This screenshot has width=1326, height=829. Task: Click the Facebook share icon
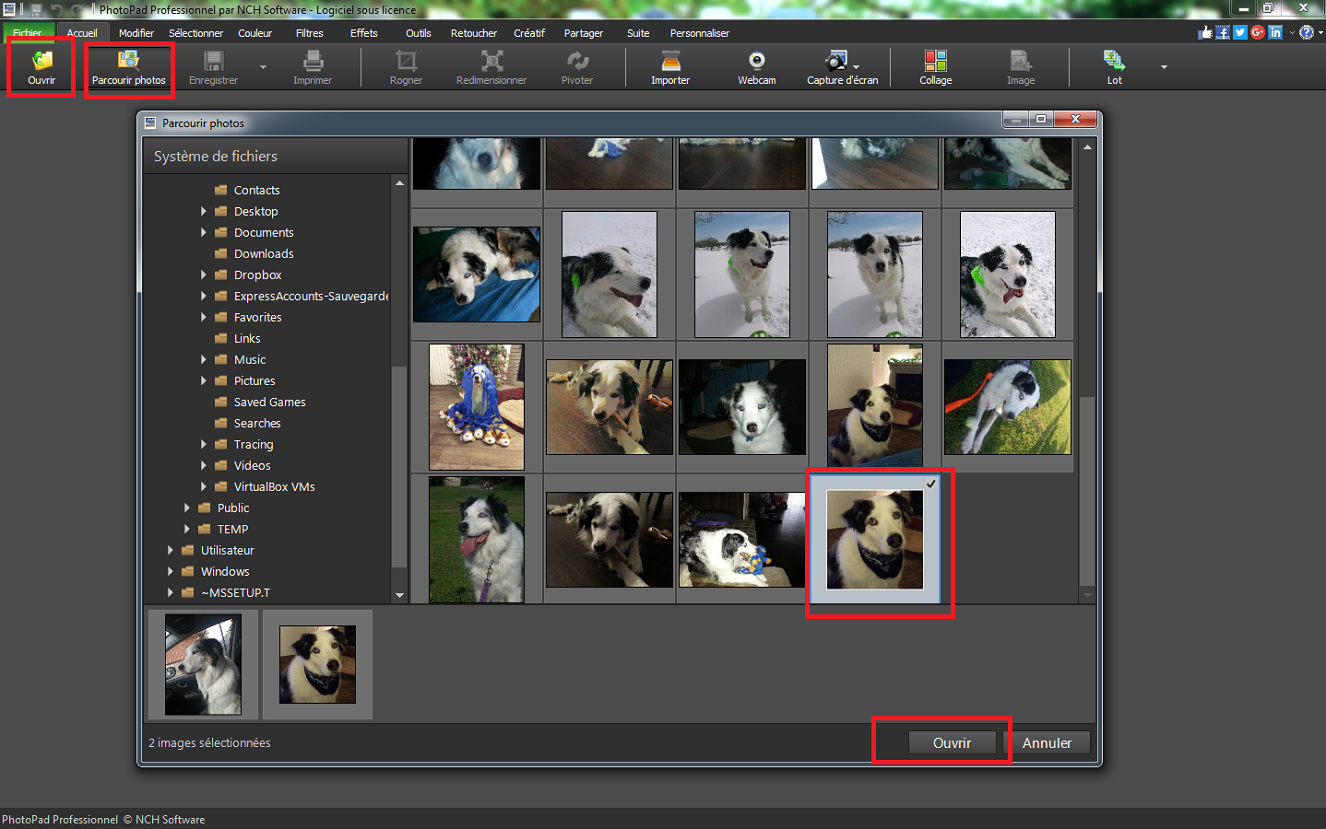(x=1222, y=32)
